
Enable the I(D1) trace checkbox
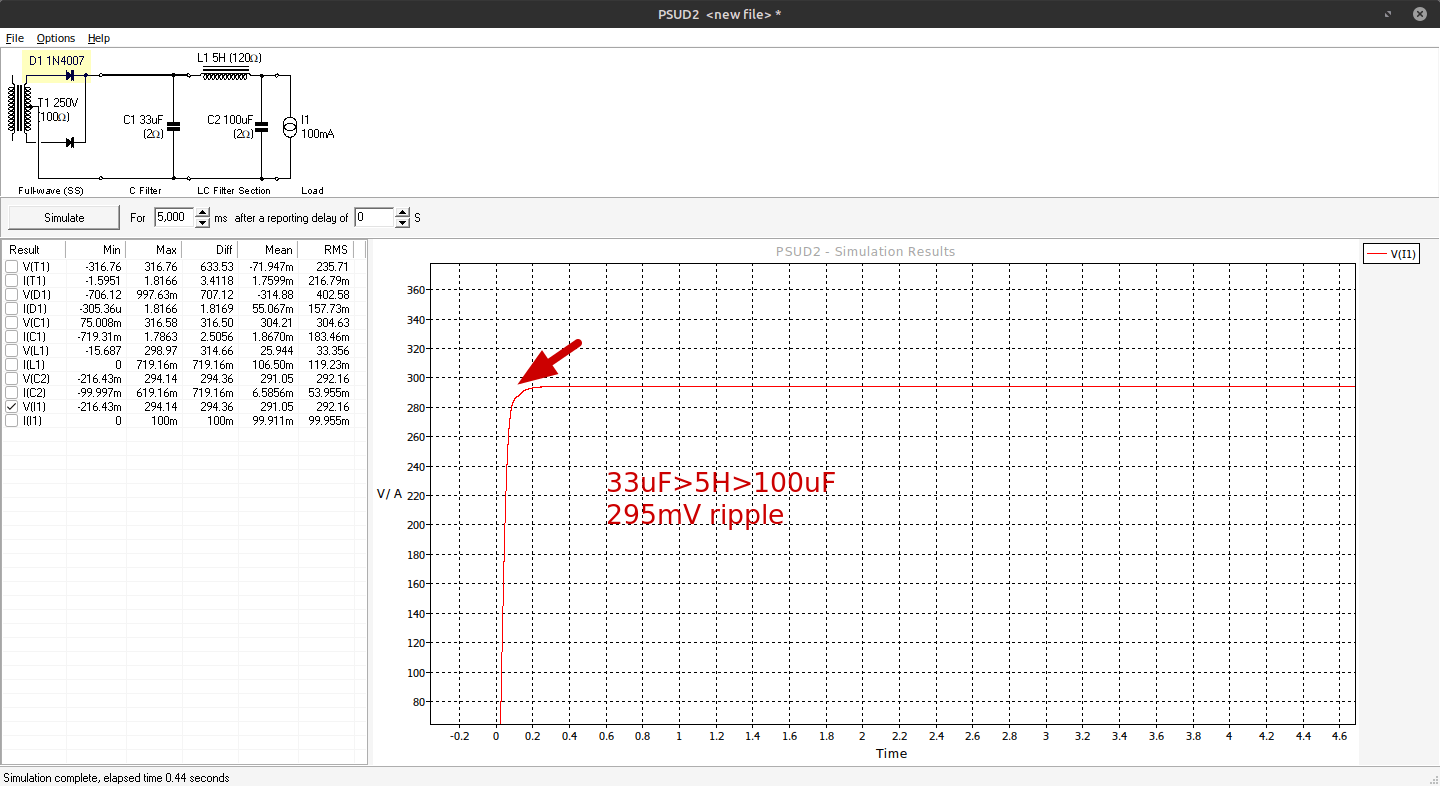(12, 309)
